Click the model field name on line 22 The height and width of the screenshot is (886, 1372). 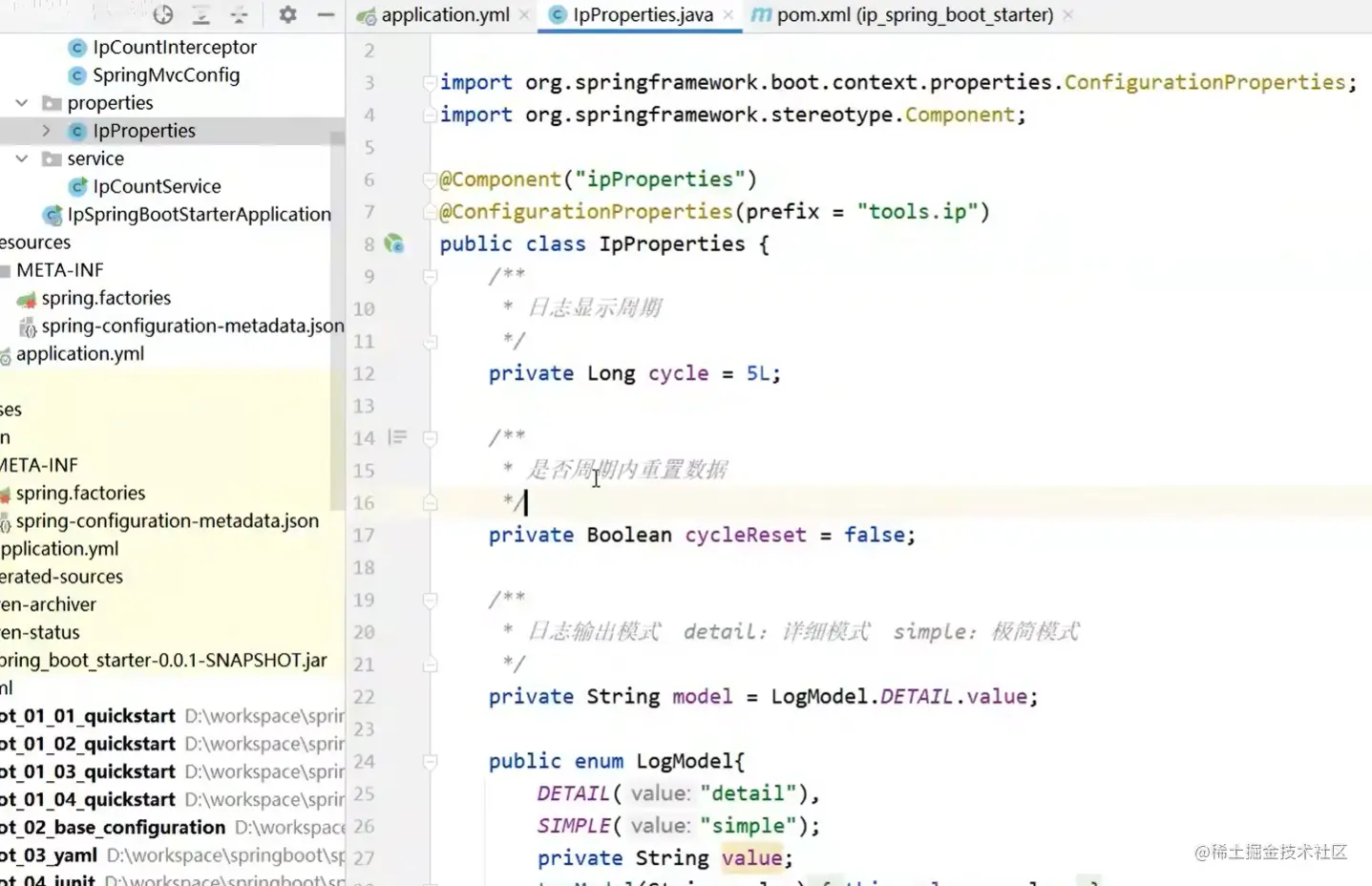click(703, 697)
